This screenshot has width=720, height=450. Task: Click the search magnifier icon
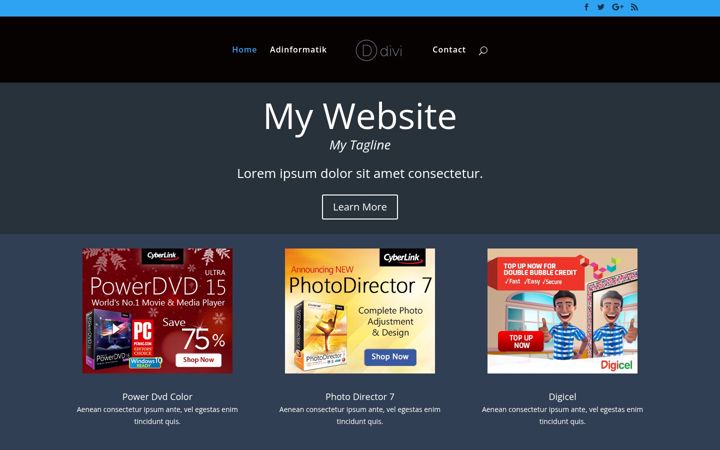(483, 51)
